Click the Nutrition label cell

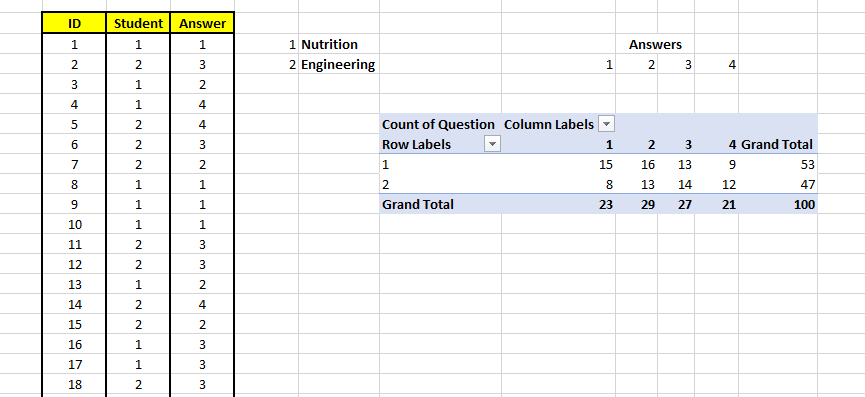[x=329, y=45]
